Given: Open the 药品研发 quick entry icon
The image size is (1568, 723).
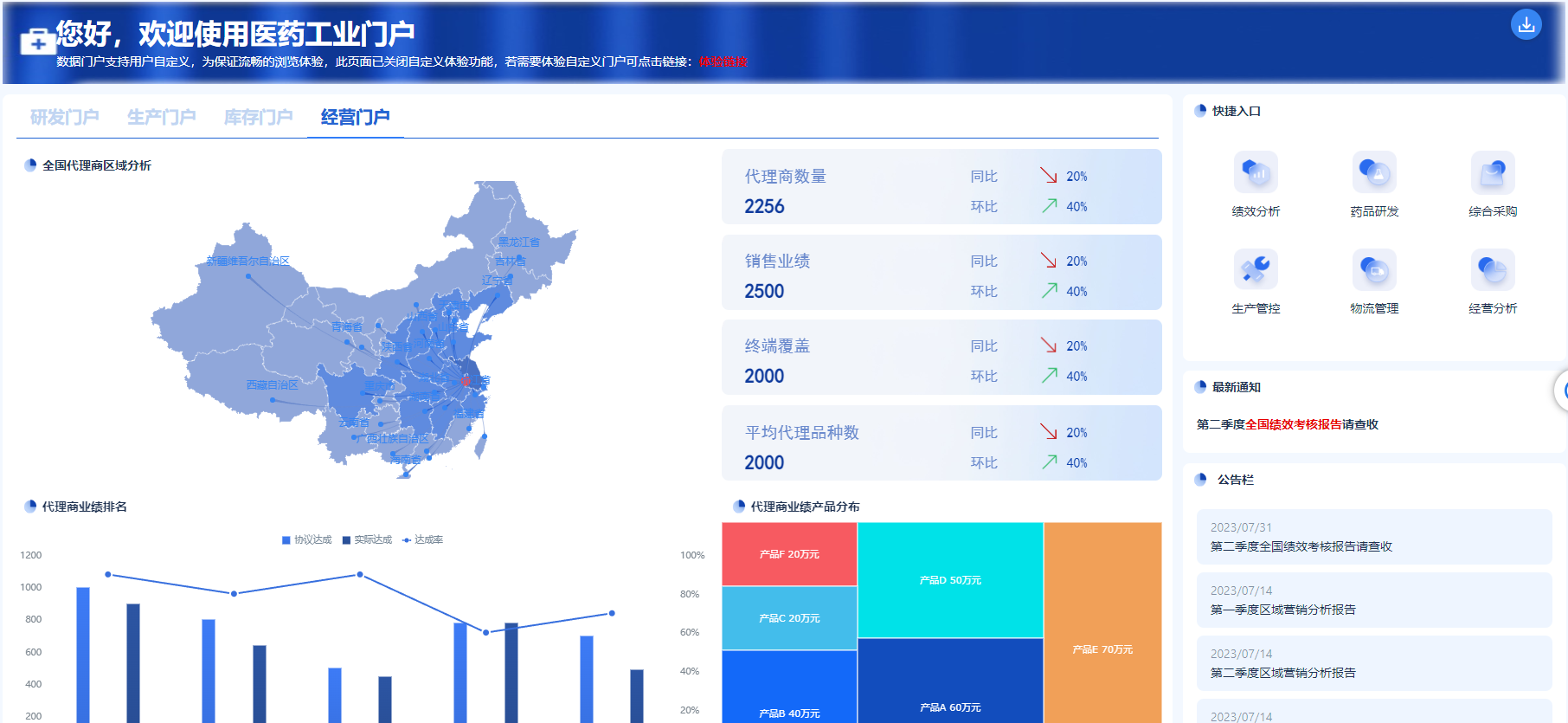Looking at the screenshot, I should tap(1374, 172).
